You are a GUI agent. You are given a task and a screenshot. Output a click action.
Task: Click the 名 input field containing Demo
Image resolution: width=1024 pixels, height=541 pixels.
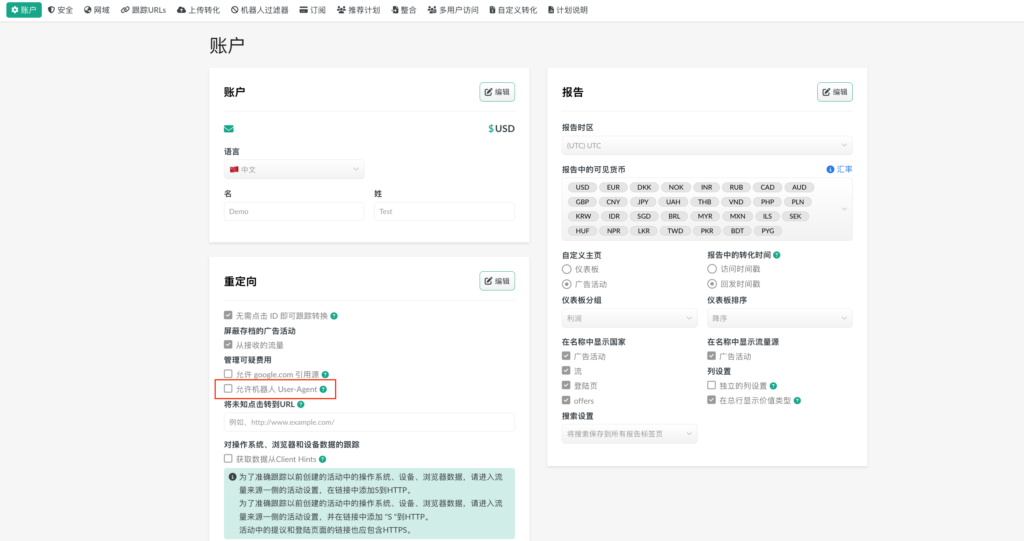point(294,212)
